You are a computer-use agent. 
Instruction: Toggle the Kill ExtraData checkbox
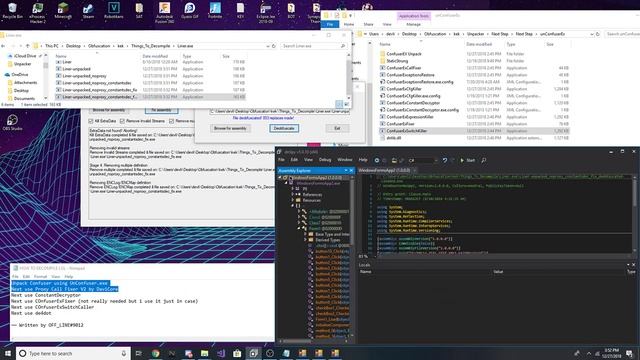tap(91, 121)
